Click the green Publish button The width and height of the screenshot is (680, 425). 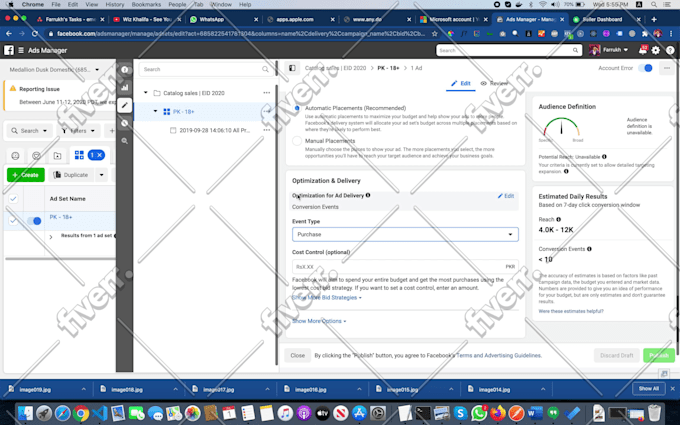coord(659,355)
